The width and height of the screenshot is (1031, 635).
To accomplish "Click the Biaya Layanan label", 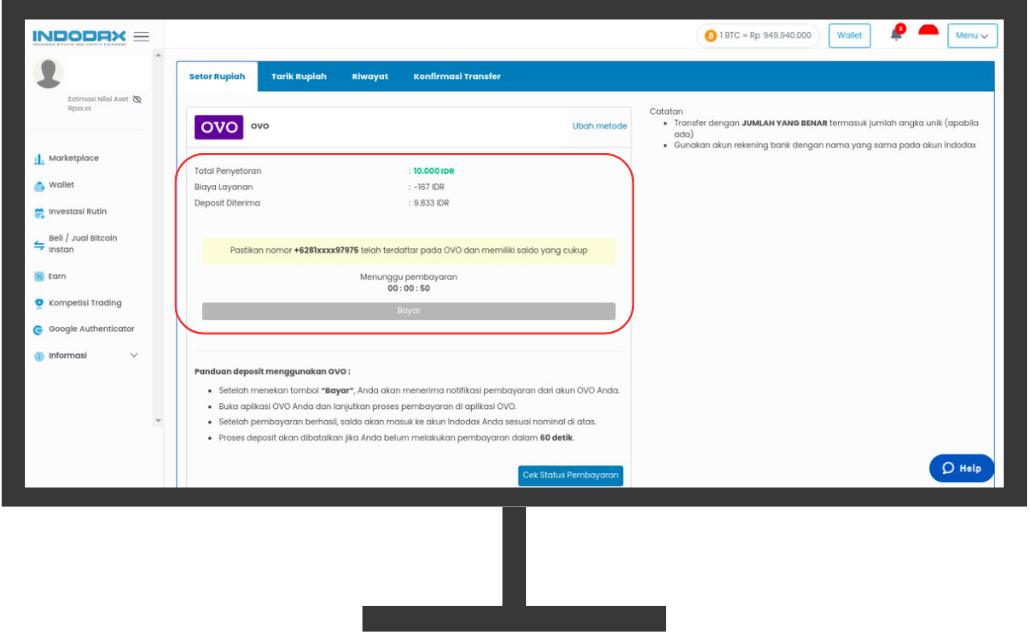I will pyautogui.click(x=223, y=187).
